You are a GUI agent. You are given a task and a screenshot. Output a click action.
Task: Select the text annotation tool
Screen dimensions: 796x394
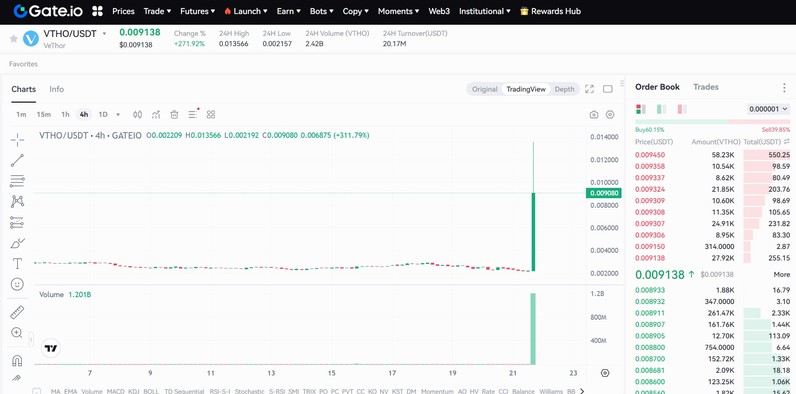[17, 264]
